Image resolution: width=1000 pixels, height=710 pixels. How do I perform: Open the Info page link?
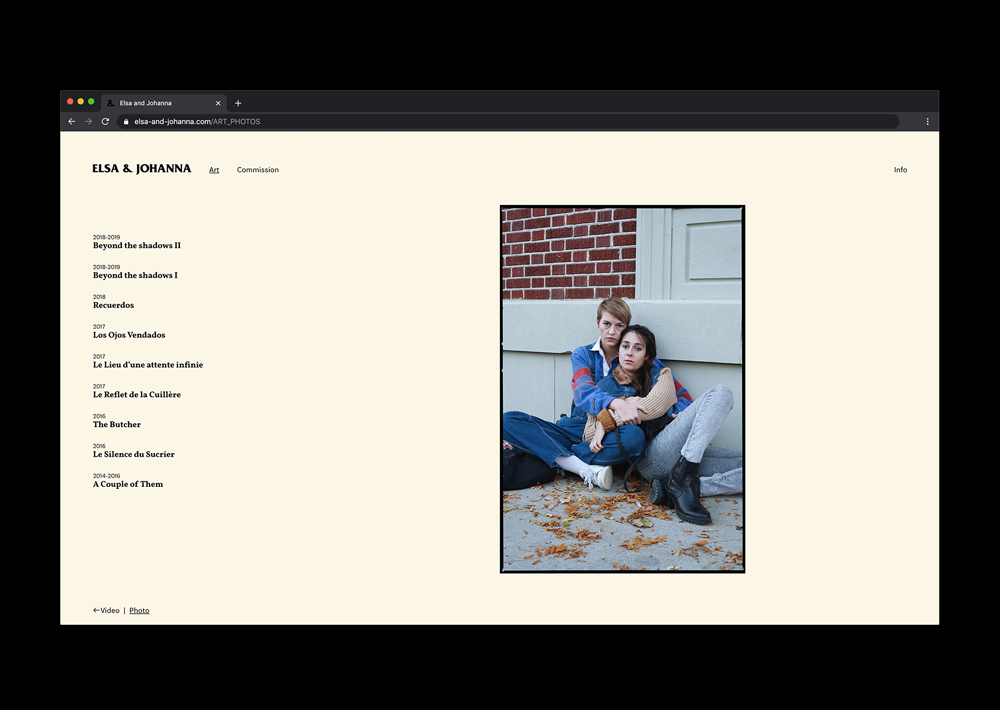click(900, 170)
